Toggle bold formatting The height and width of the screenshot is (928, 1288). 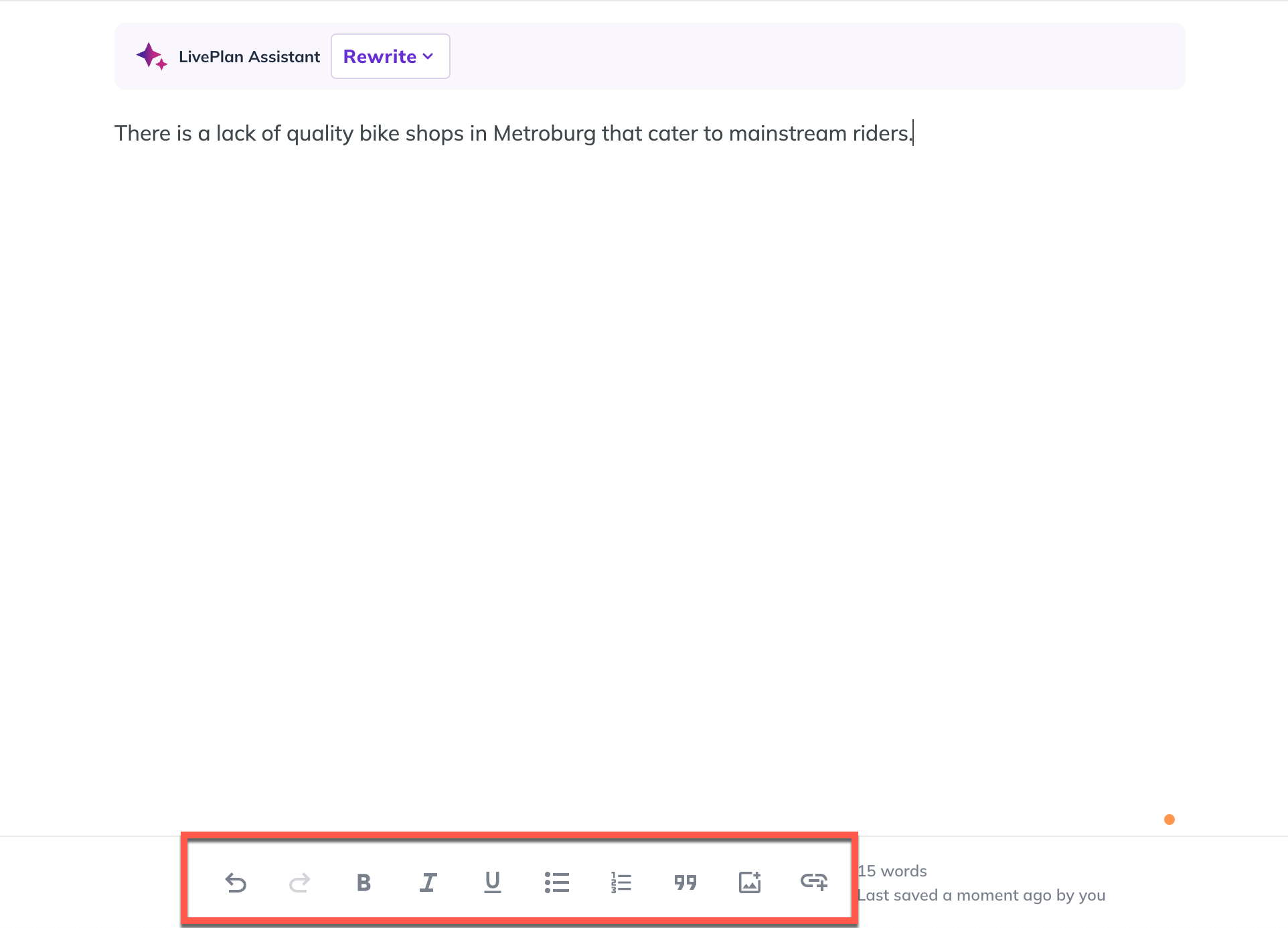[364, 882]
